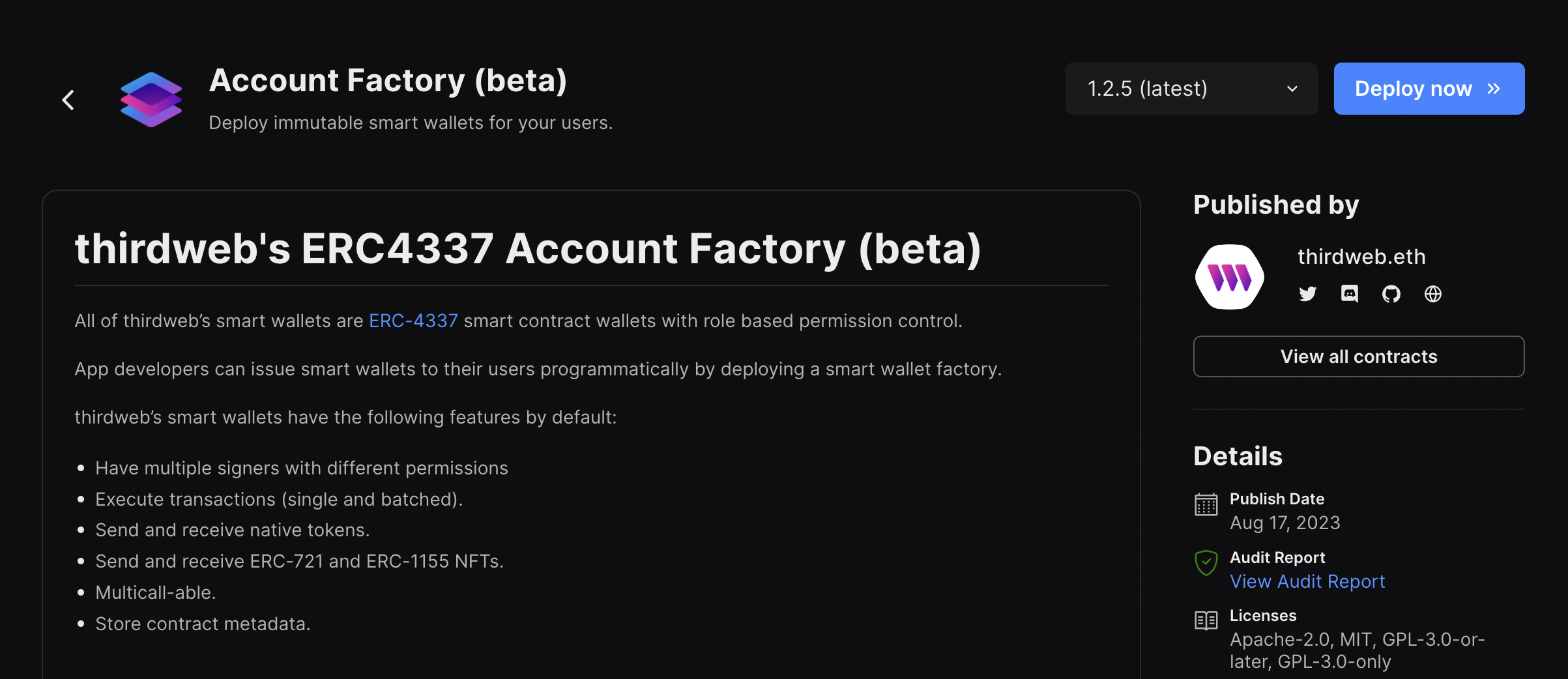1568x679 pixels.
Task: Click the Account Factory (beta) page title
Action: [x=388, y=81]
